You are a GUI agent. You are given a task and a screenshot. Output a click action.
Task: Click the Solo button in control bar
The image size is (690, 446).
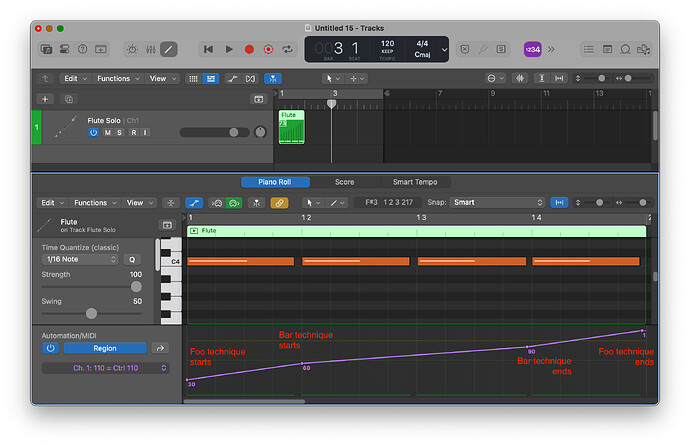(x=501, y=49)
